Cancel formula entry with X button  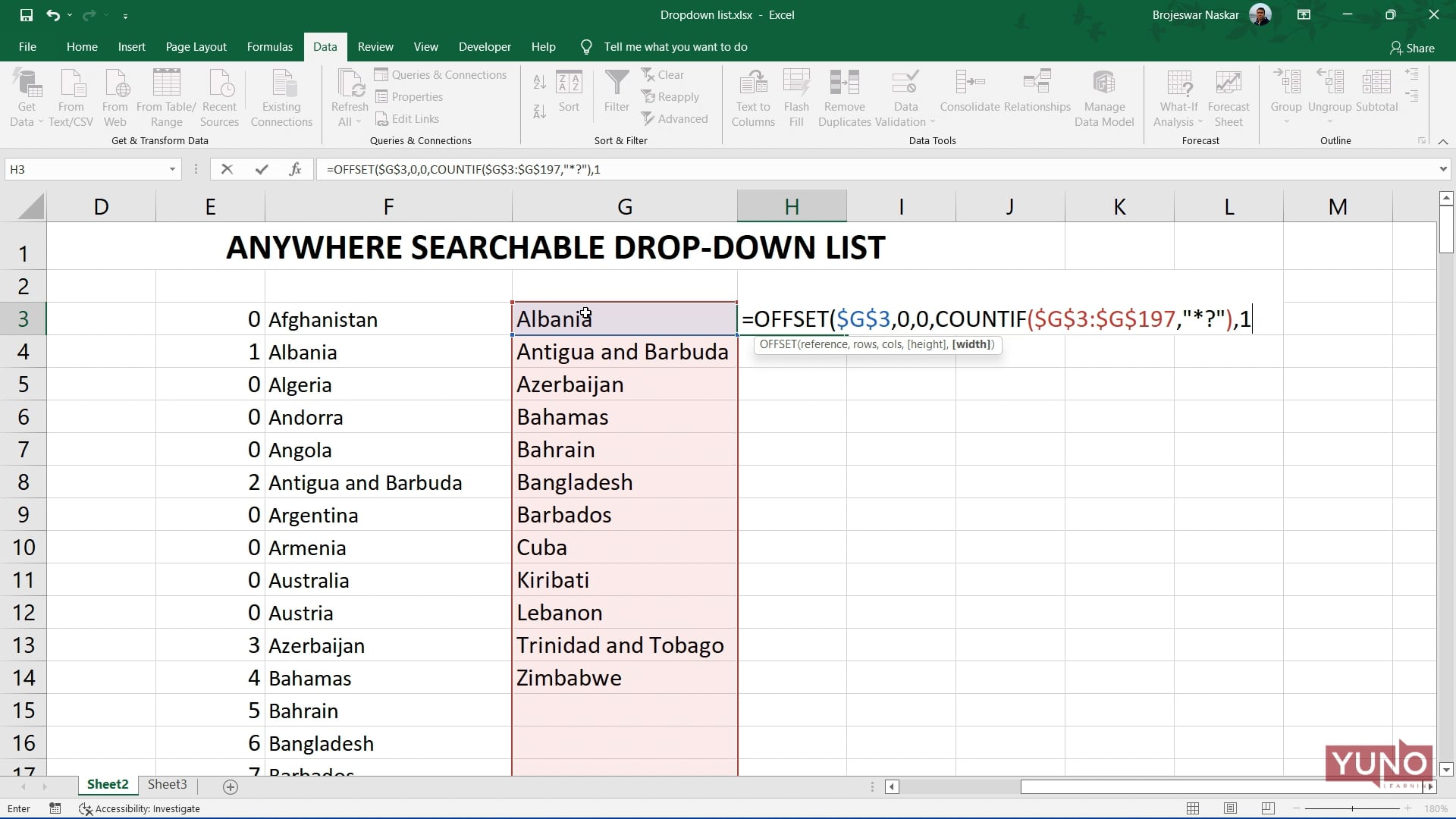(227, 169)
